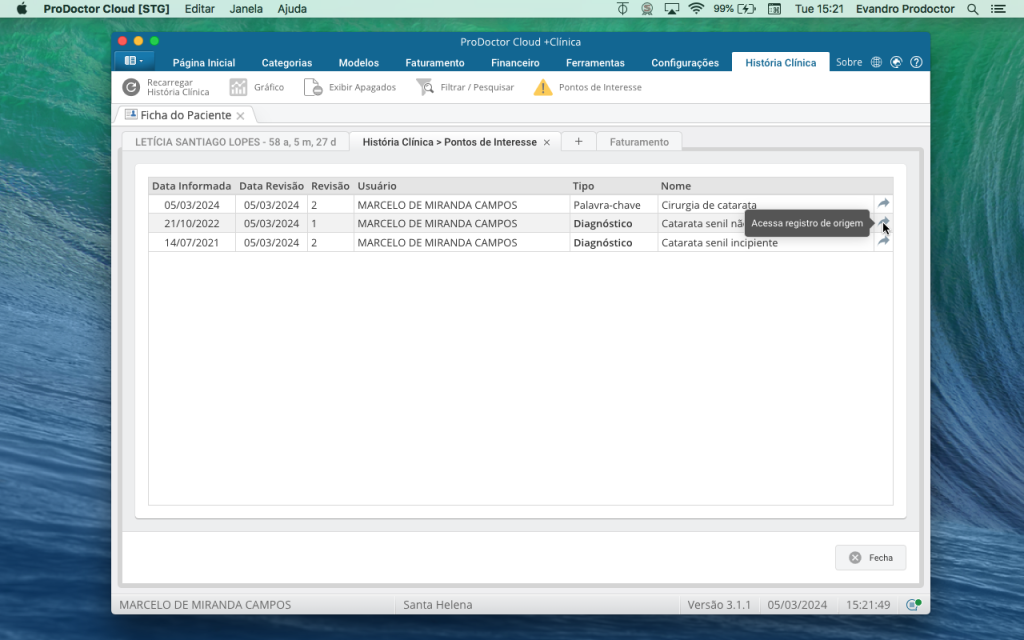Click the Fecha button
Screen dimensions: 1024x640
[x=871, y=558]
